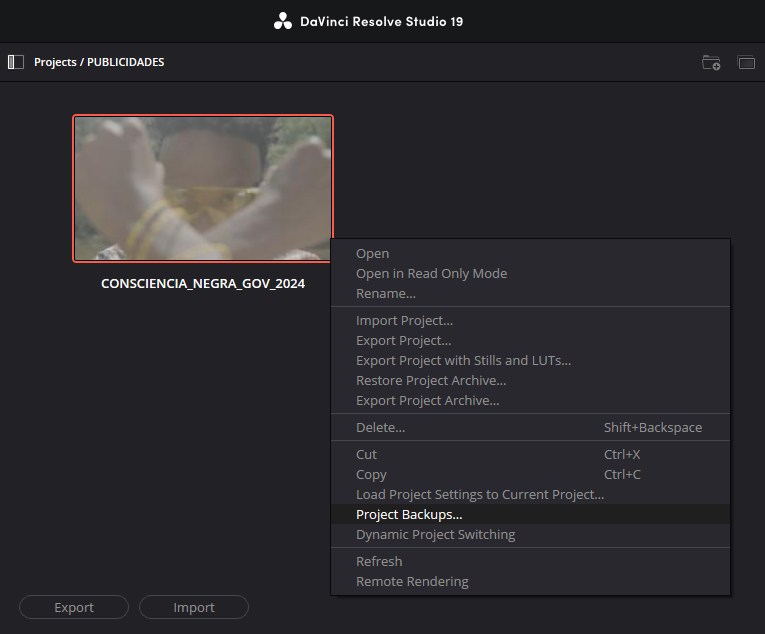This screenshot has height=634, width=765.
Task: Select Load Project Settings to Current Project...
Action: coord(530,494)
